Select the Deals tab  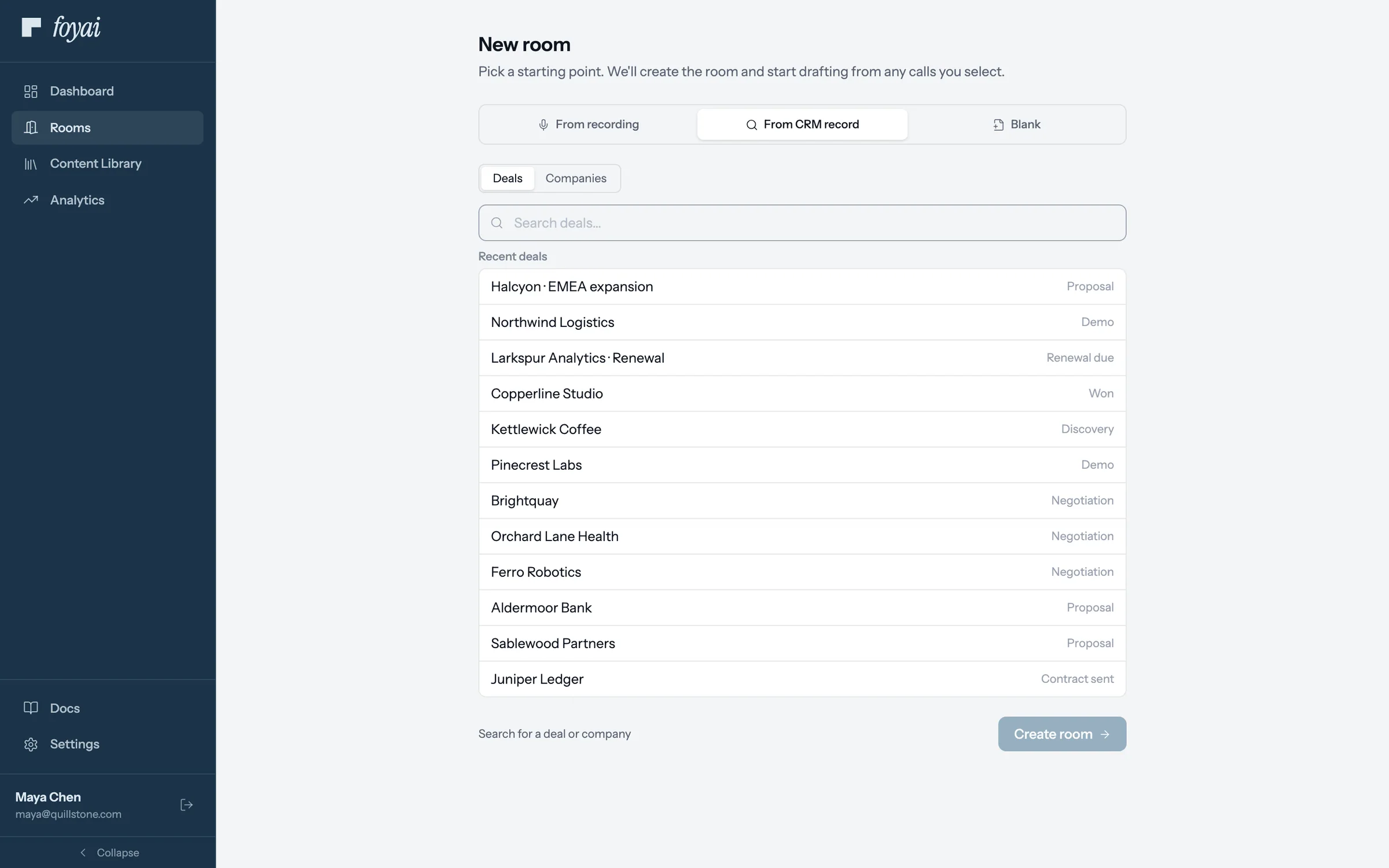[508, 178]
